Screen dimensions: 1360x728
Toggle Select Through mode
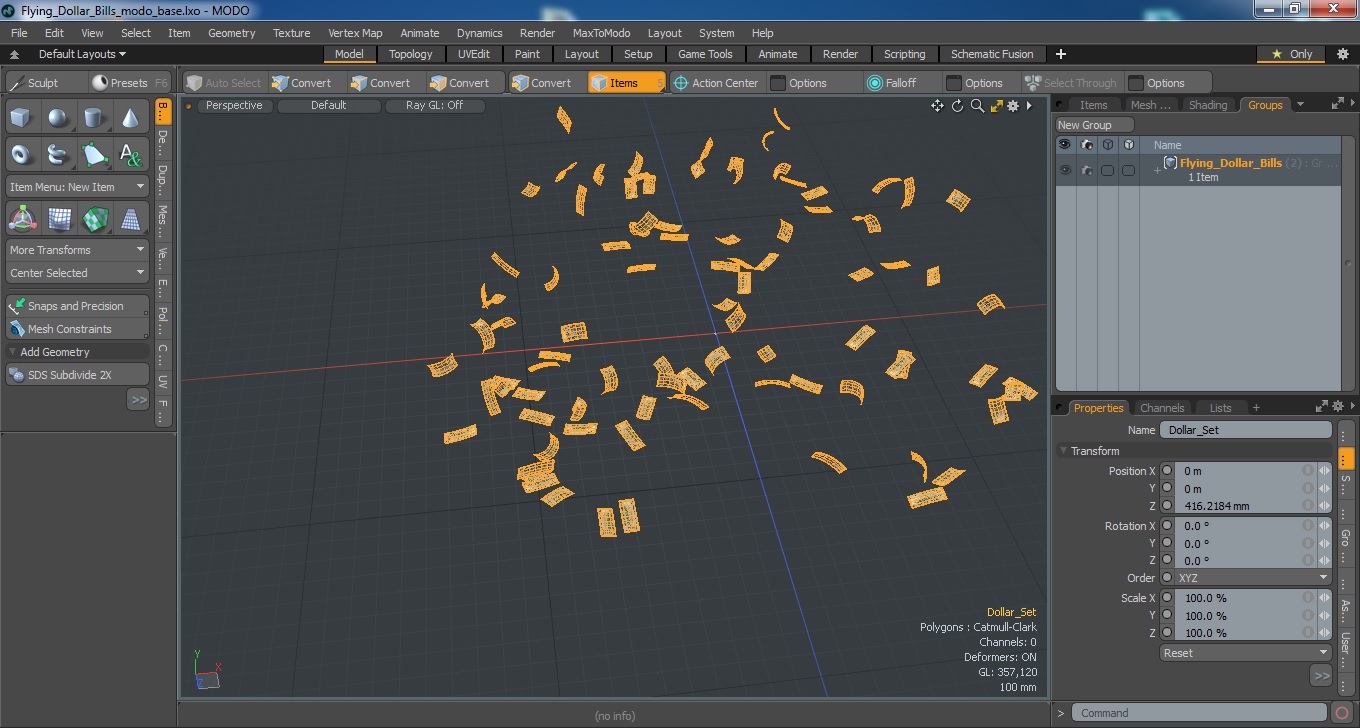[x=1071, y=83]
